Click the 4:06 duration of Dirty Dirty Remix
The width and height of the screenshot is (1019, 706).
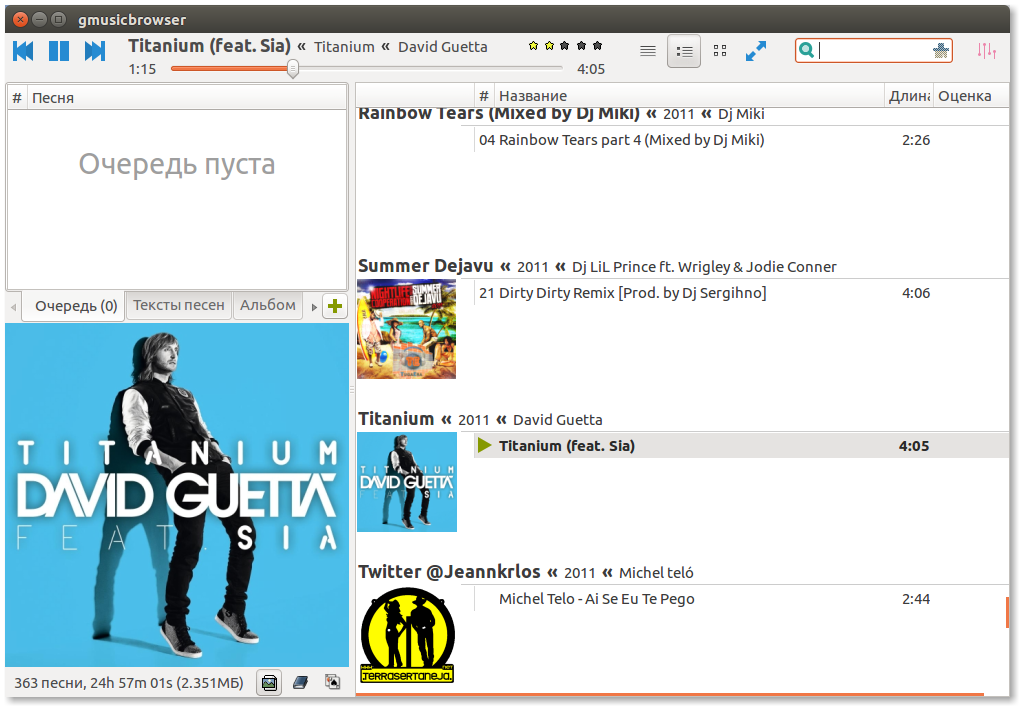point(916,293)
